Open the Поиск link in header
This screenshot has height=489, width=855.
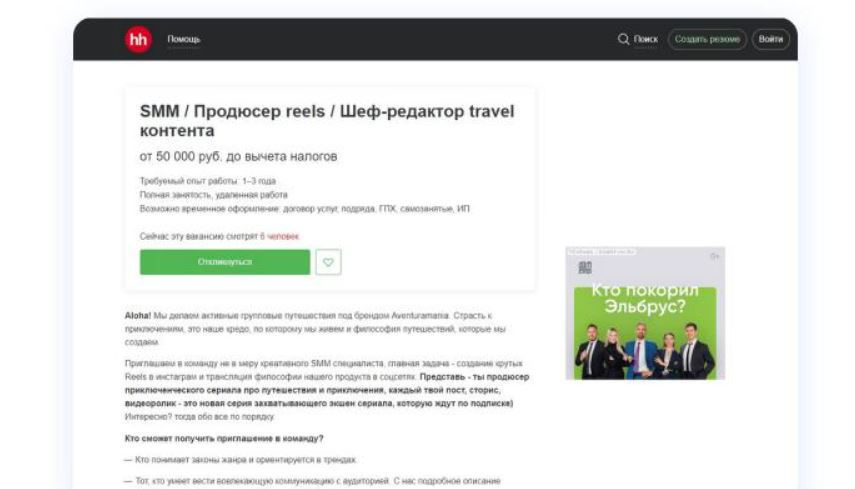coord(646,39)
